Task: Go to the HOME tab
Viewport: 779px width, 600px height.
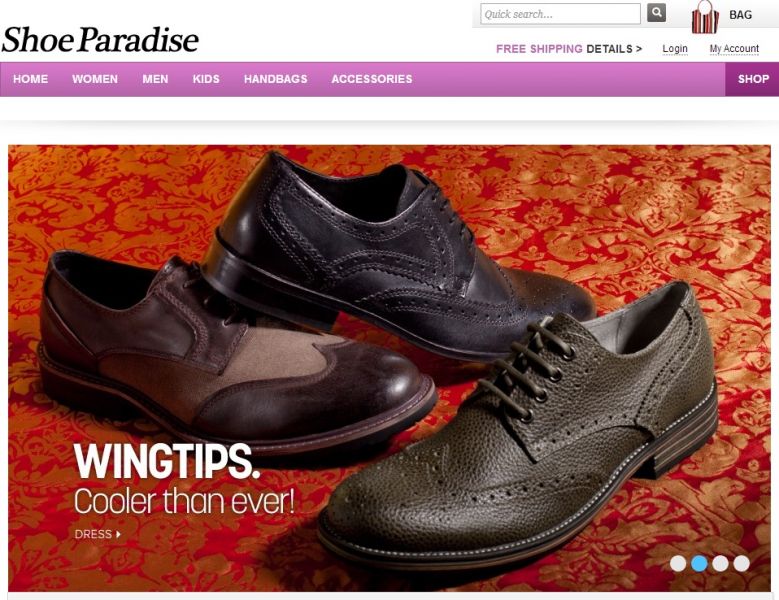Action: 30,79
